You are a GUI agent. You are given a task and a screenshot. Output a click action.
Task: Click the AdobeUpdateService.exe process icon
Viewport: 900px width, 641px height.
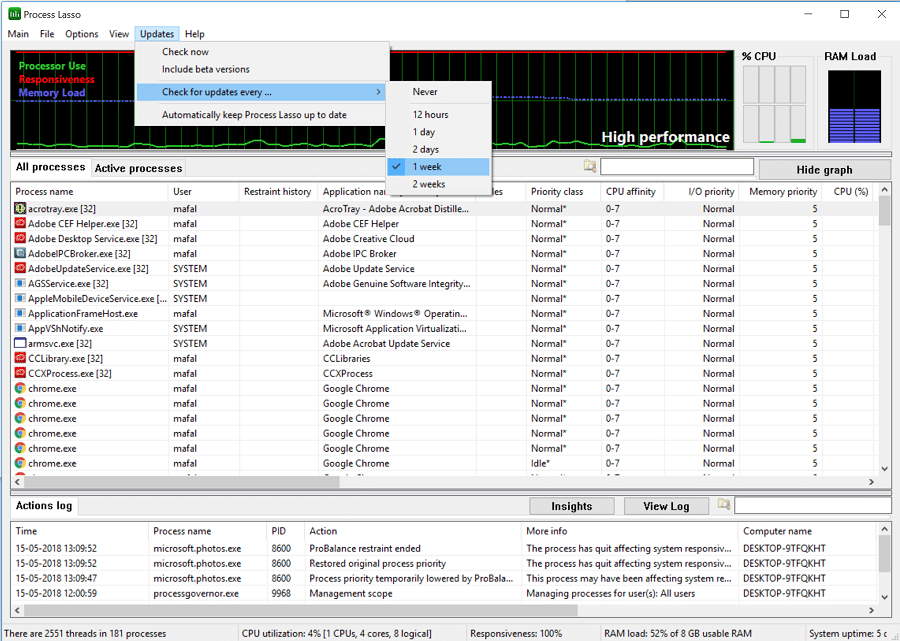pos(20,268)
